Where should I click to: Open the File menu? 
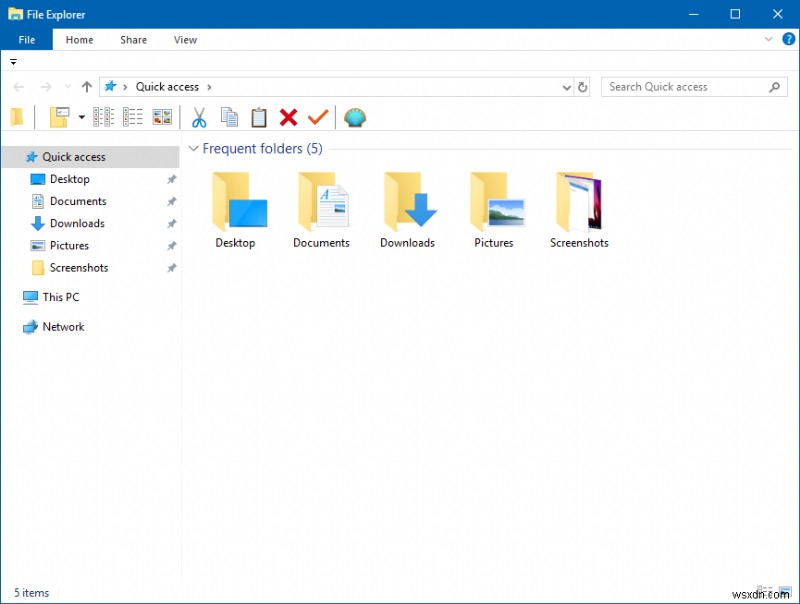tap(27, 39)
